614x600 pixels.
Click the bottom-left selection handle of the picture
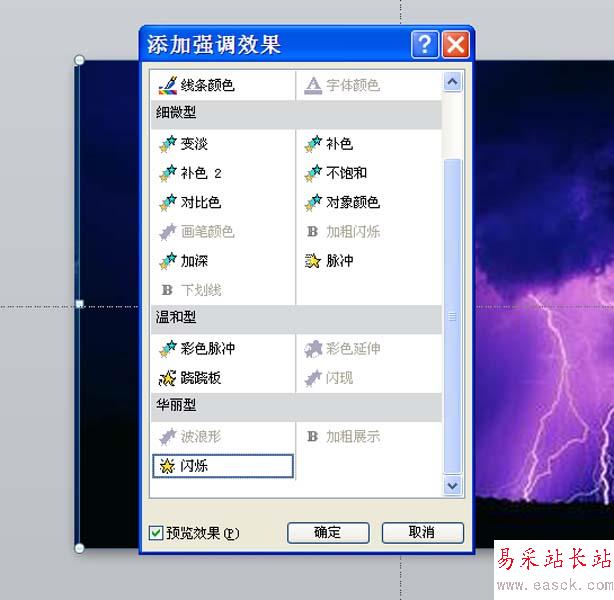79,548
